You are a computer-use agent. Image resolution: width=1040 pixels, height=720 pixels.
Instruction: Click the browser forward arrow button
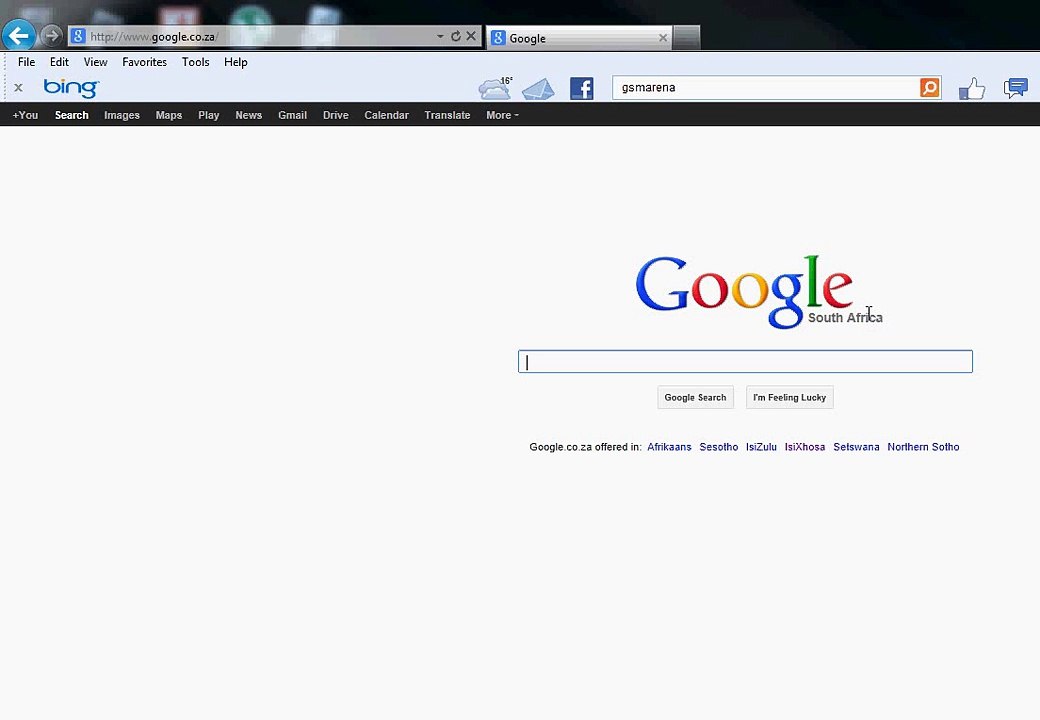point(51,36)
